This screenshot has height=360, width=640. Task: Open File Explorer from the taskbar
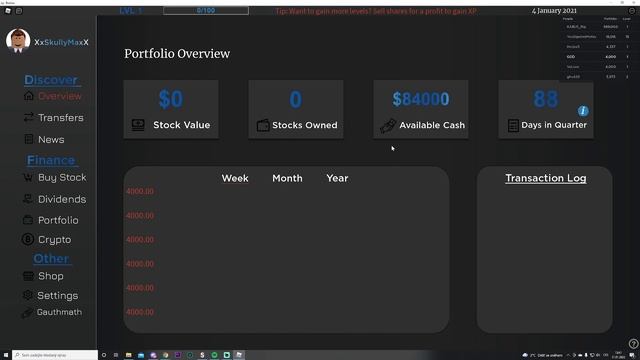pyautogui.click(x=129, y=355)
